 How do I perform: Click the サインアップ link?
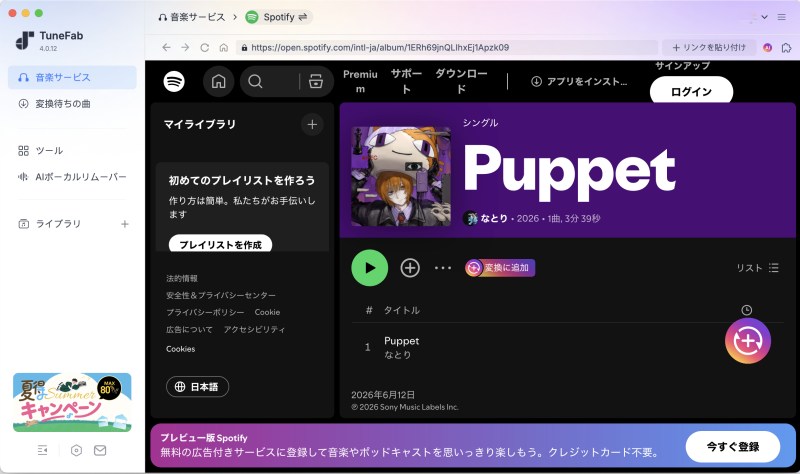pos(682,65)
